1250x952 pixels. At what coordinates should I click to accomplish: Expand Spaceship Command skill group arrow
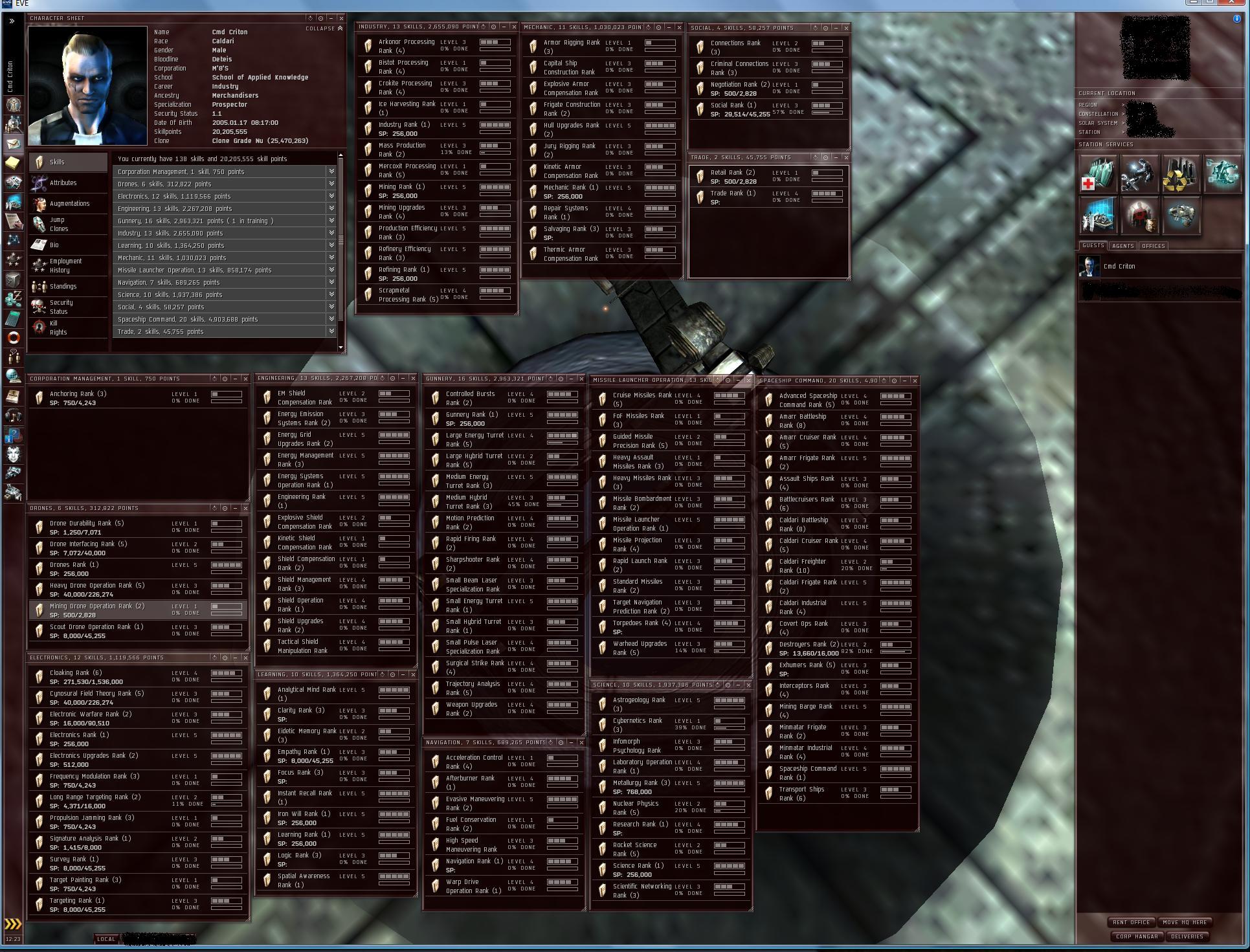click(331, 319)
